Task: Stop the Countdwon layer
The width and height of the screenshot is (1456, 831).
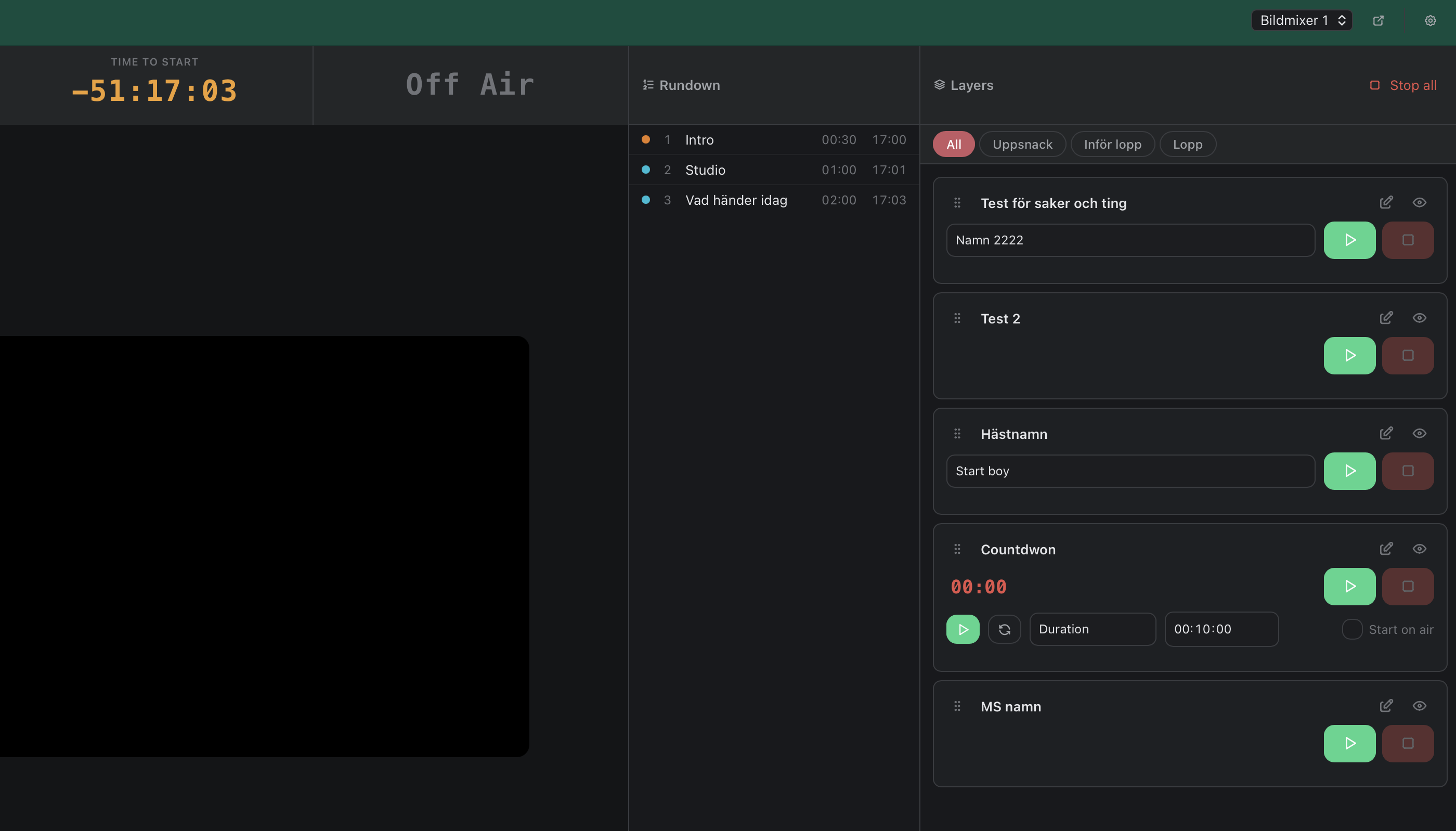Action: coord(1408,586)
